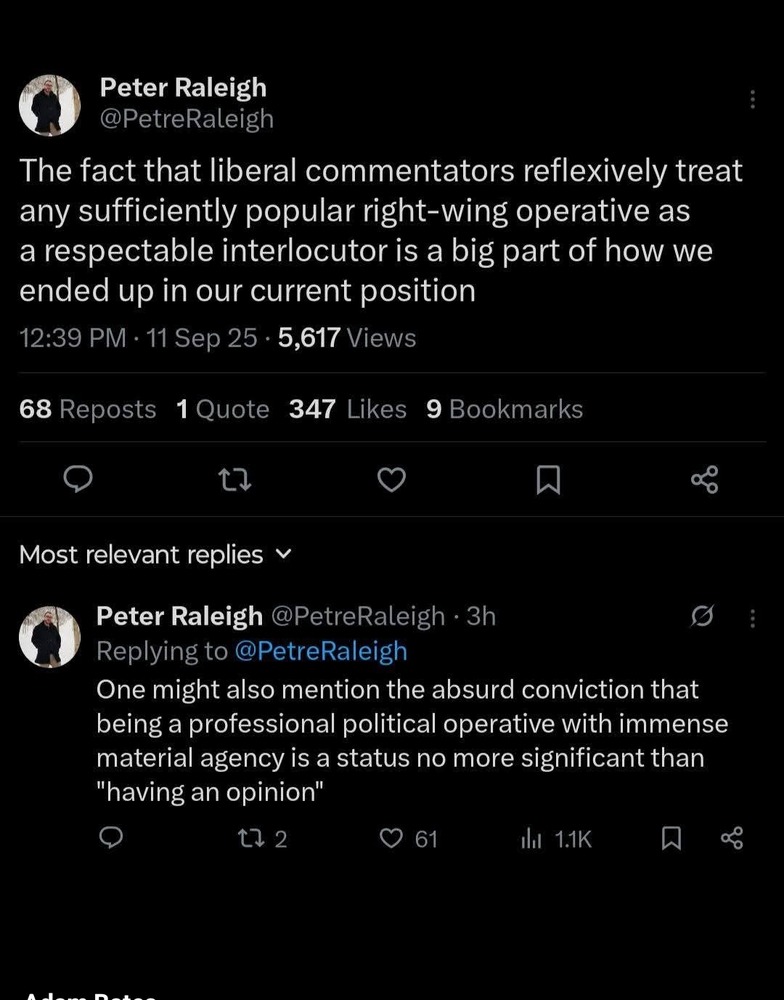Repost the main tweet
784x1000 pixels.
tap(233, 481)
